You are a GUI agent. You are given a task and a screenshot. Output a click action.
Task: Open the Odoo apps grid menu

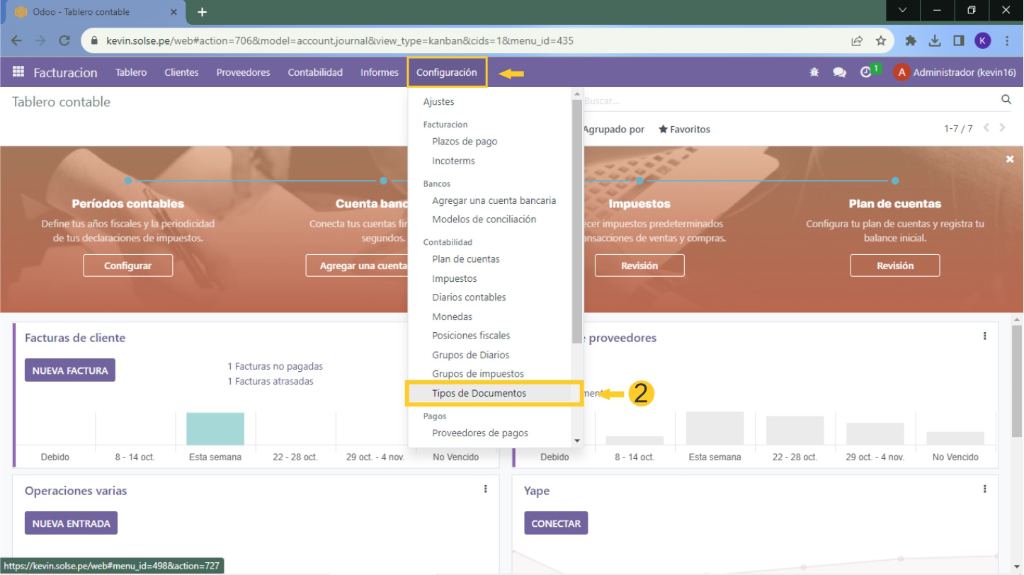(18, 73)
